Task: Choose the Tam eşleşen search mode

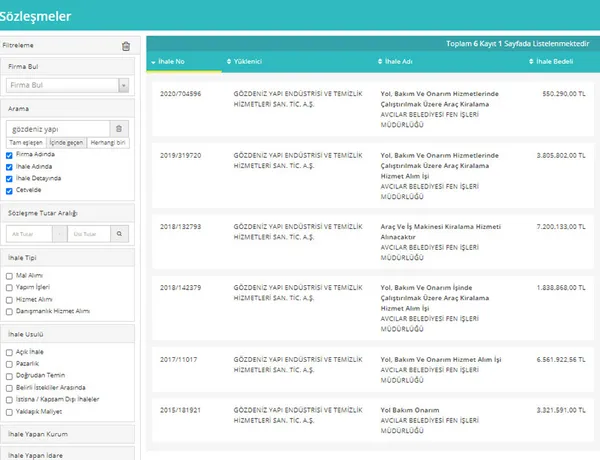Action: (x=26, y=143)
